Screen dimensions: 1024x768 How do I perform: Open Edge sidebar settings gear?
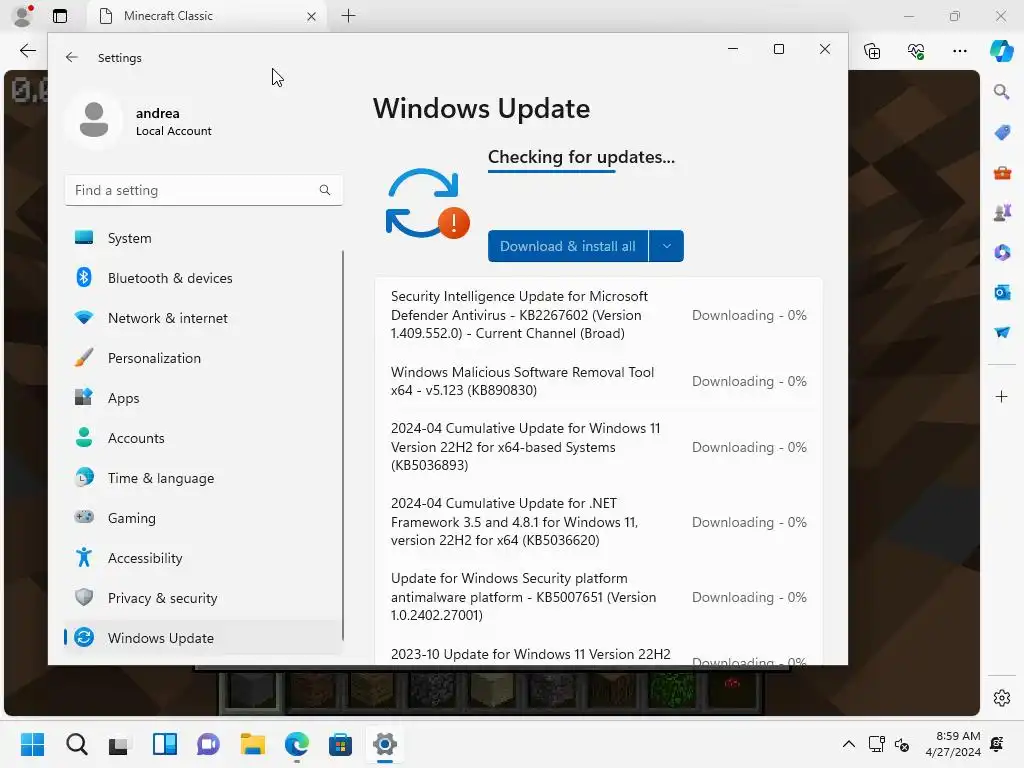coord(1002,698)
